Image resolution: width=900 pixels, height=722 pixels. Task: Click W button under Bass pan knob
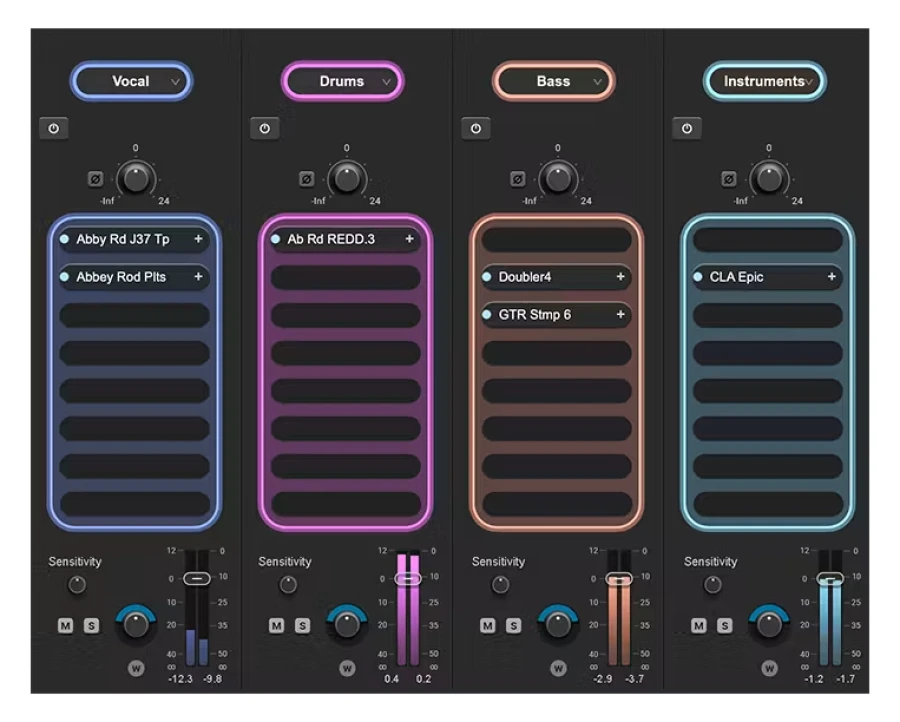coord(558,668)
